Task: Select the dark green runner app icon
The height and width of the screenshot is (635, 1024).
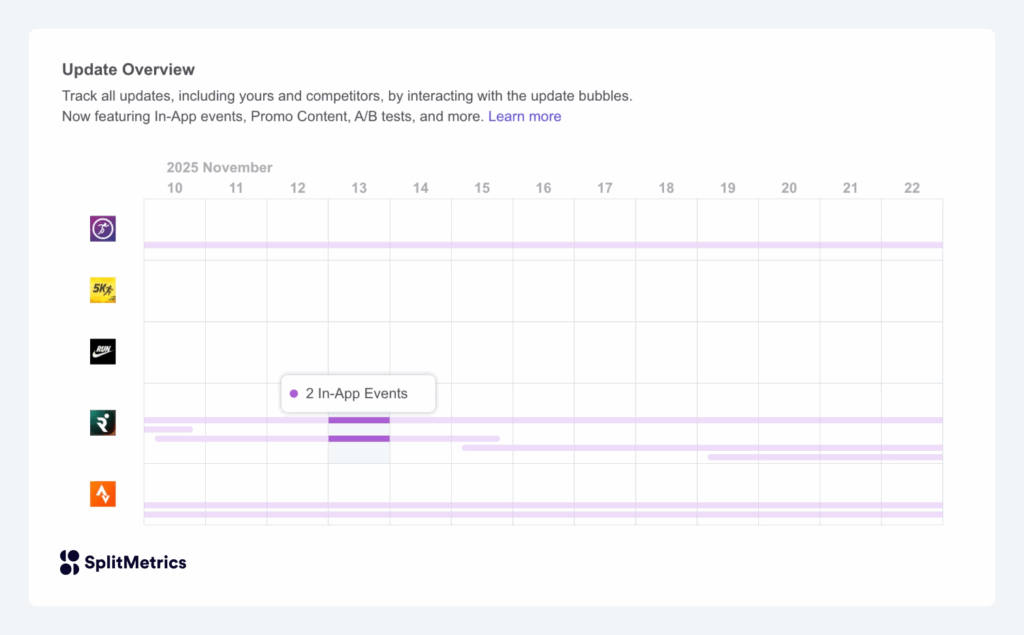Action: point(103,422)
